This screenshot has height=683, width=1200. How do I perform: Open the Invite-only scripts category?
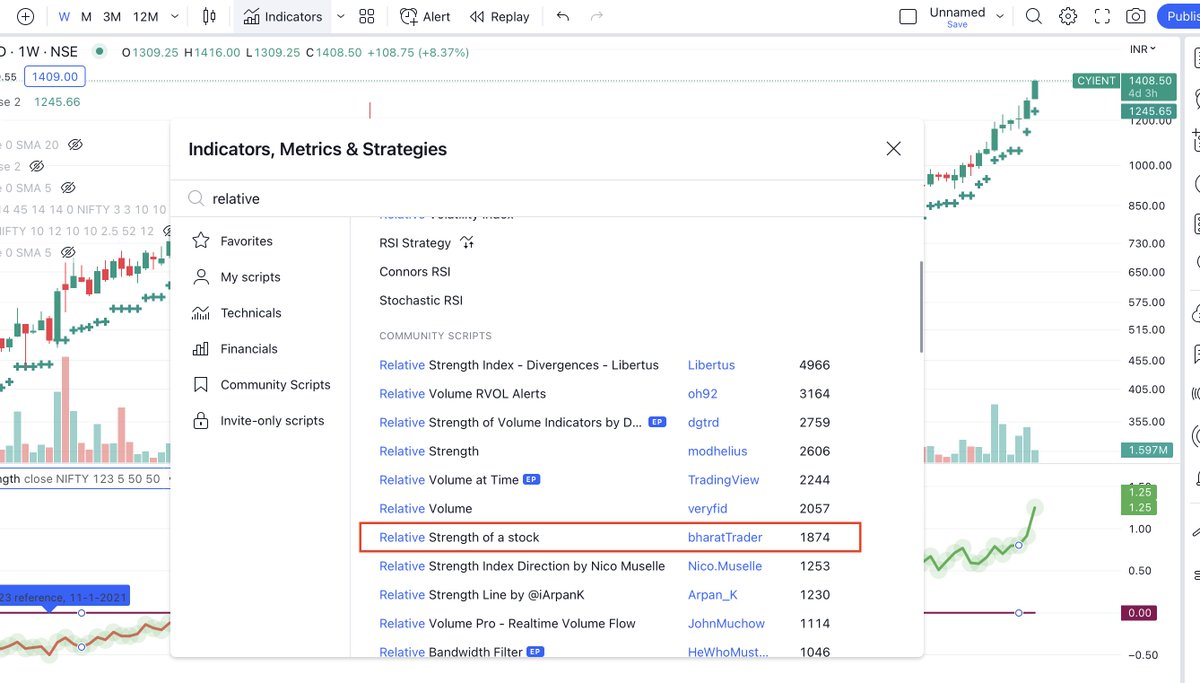tap(260, 421)
